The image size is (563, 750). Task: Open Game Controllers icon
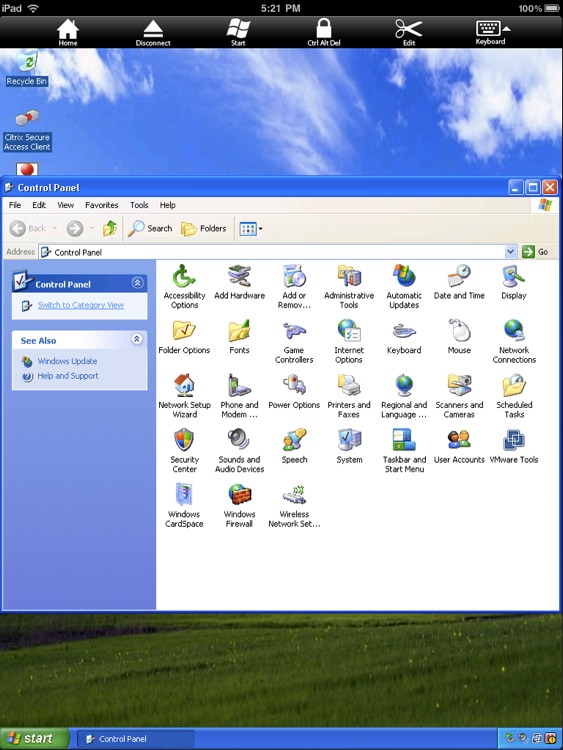pos(294,341)
